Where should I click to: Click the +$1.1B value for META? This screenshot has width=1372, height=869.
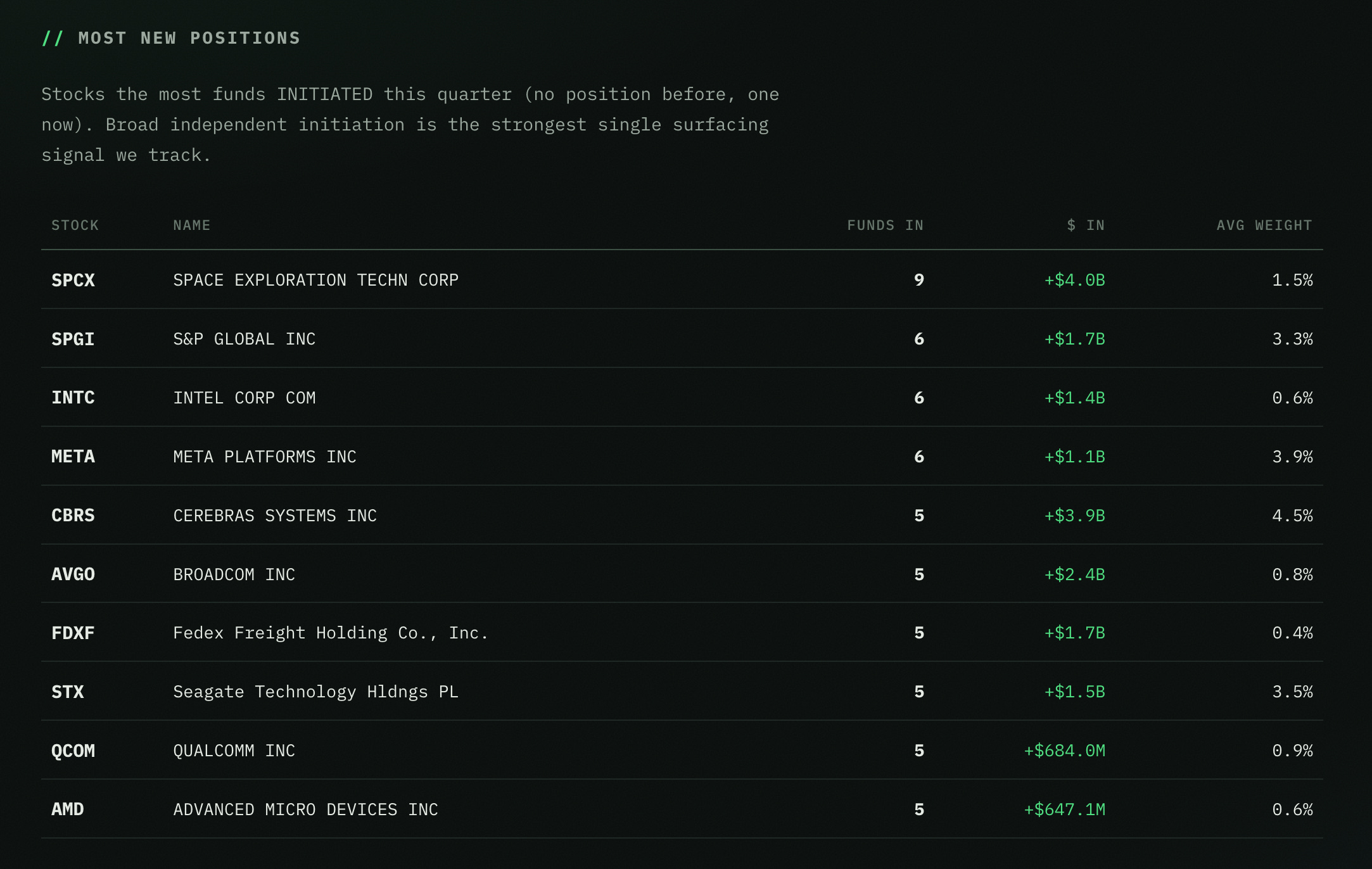pos(1074,457)
